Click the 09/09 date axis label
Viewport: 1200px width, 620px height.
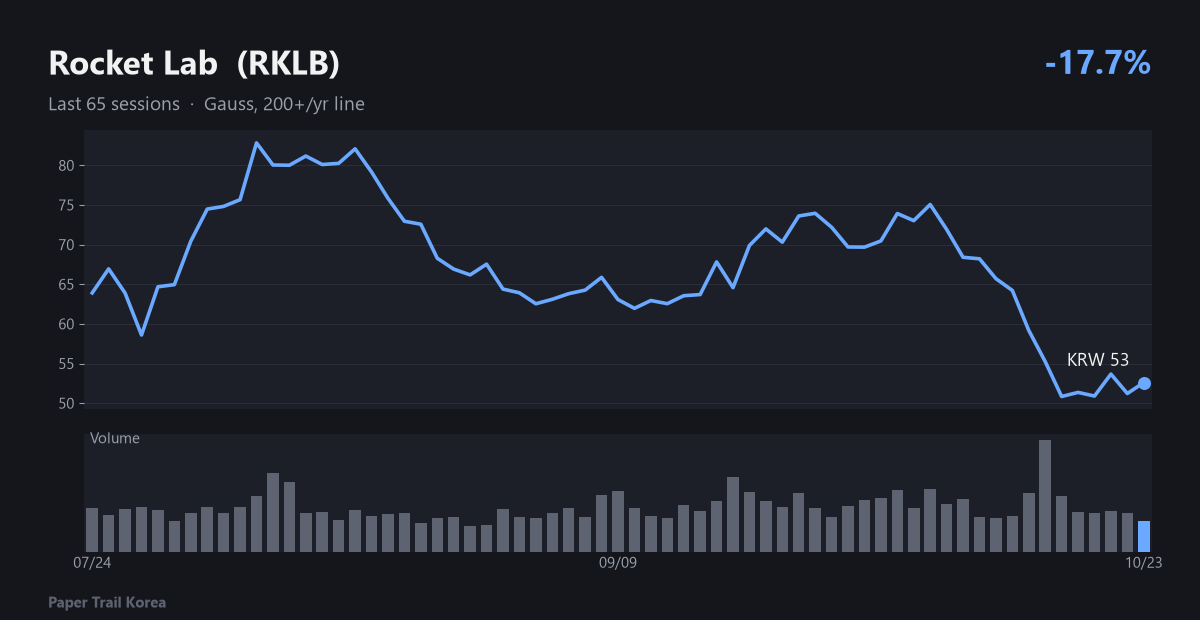[x=618, y=563]
